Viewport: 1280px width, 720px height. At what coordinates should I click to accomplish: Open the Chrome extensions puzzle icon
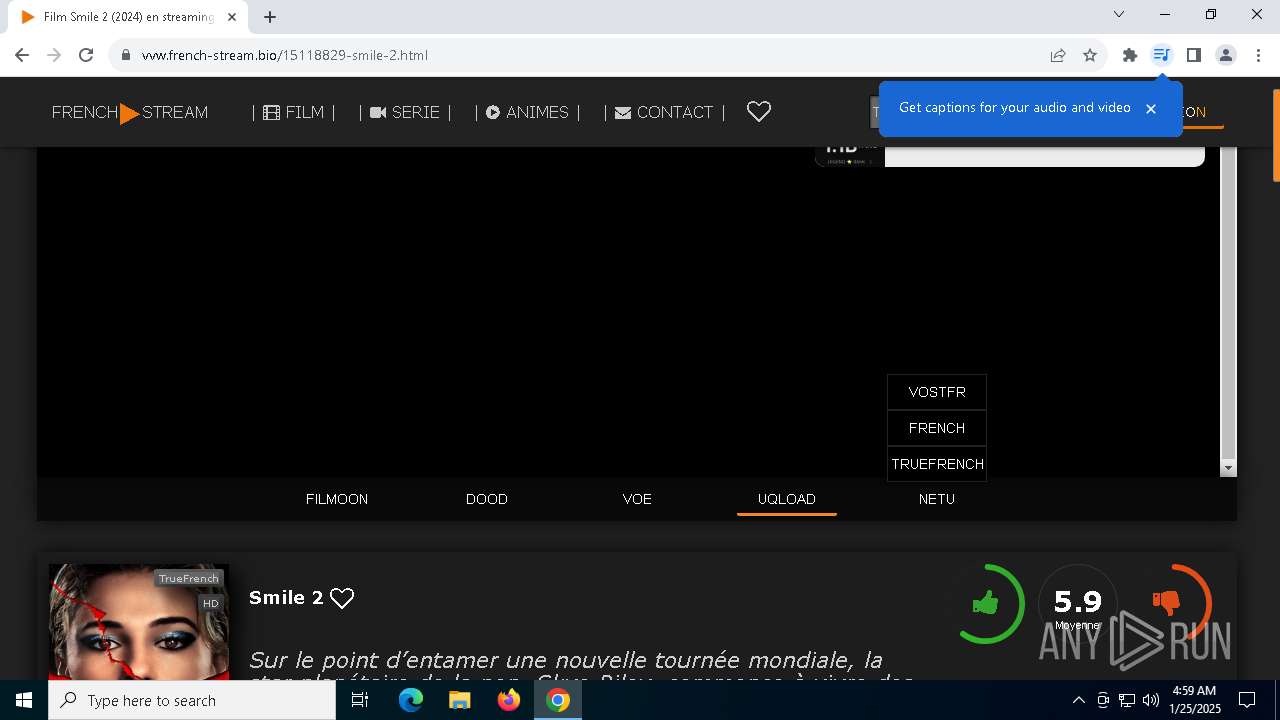[1130, 55]
